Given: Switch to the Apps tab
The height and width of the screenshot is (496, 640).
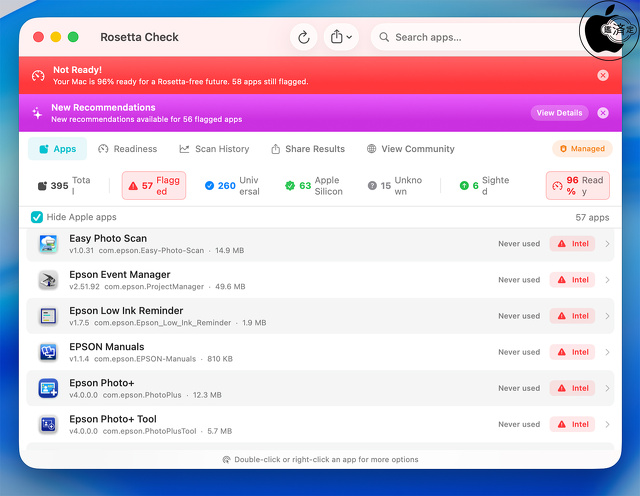Looking at the screenshot, I should point(58,149).
